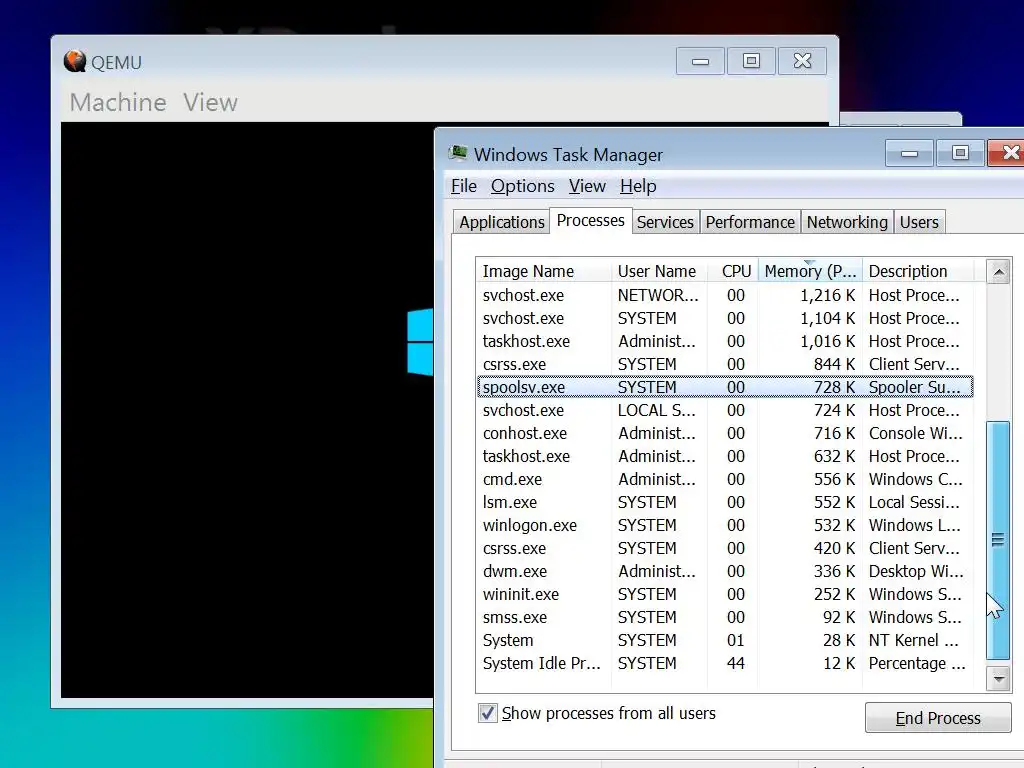1024x768 pixels.
Task: Click the 44 CPU value for System Idle
Action: point(735,663)
